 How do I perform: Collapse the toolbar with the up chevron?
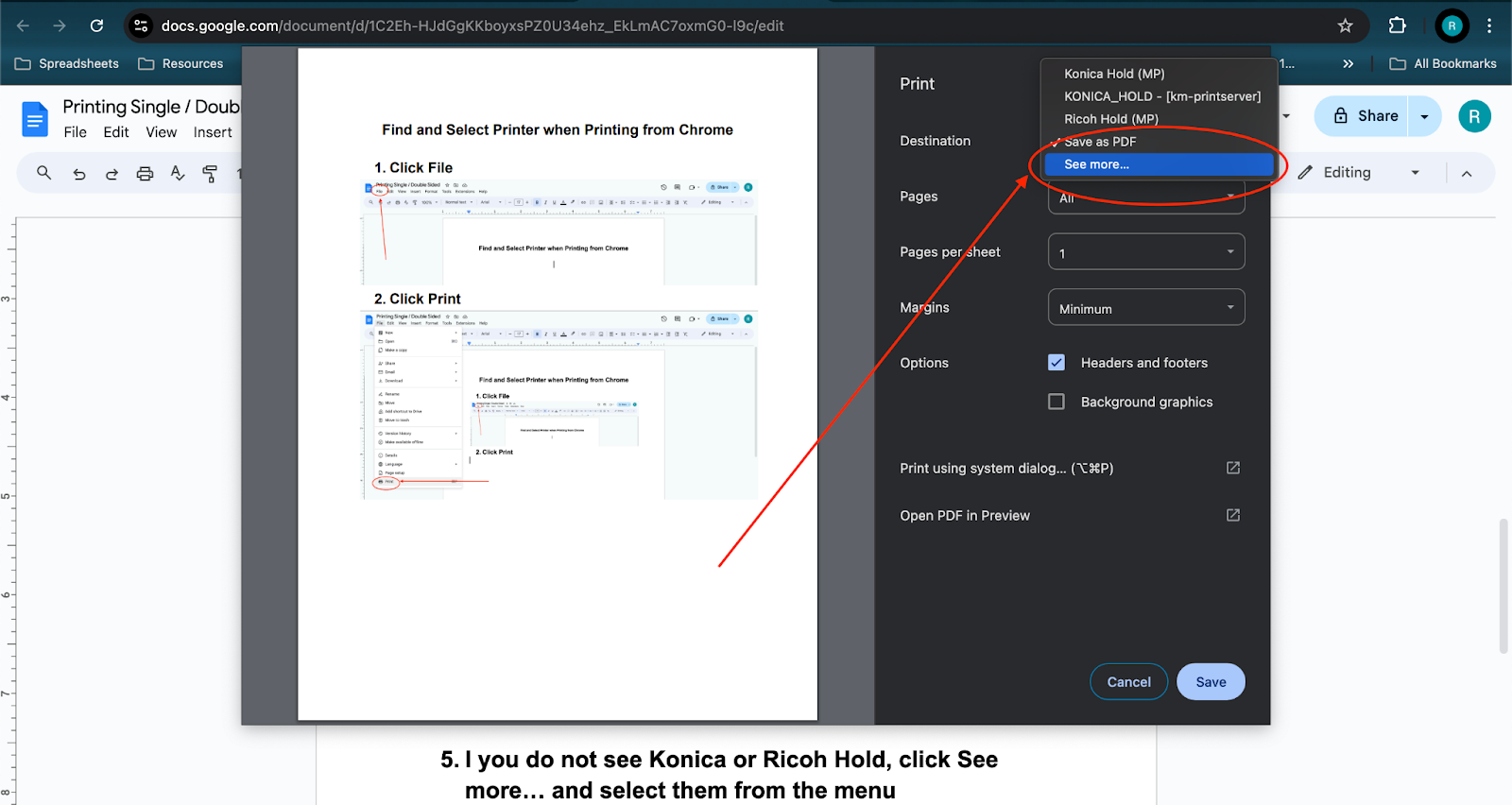(x=1467, y=173)
